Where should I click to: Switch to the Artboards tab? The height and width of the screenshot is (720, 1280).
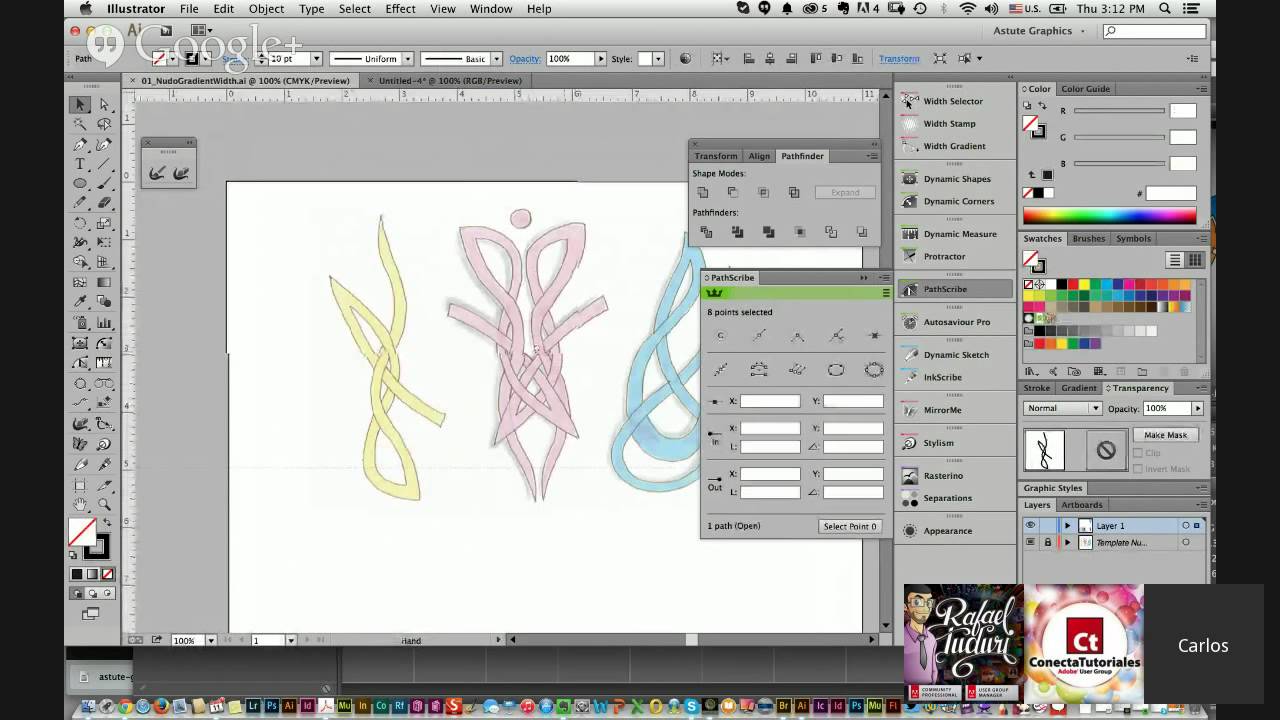pyautogui.click(x=1082, y=505)
